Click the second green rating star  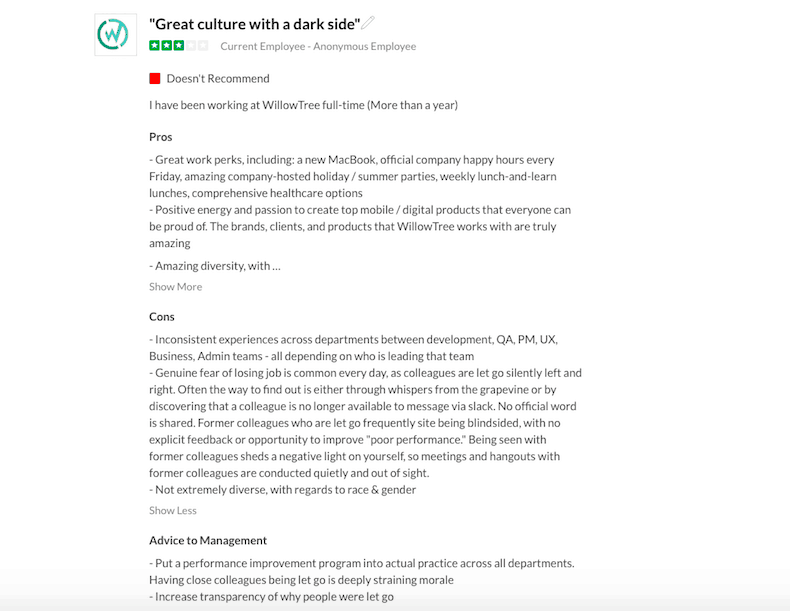(166, 46)
